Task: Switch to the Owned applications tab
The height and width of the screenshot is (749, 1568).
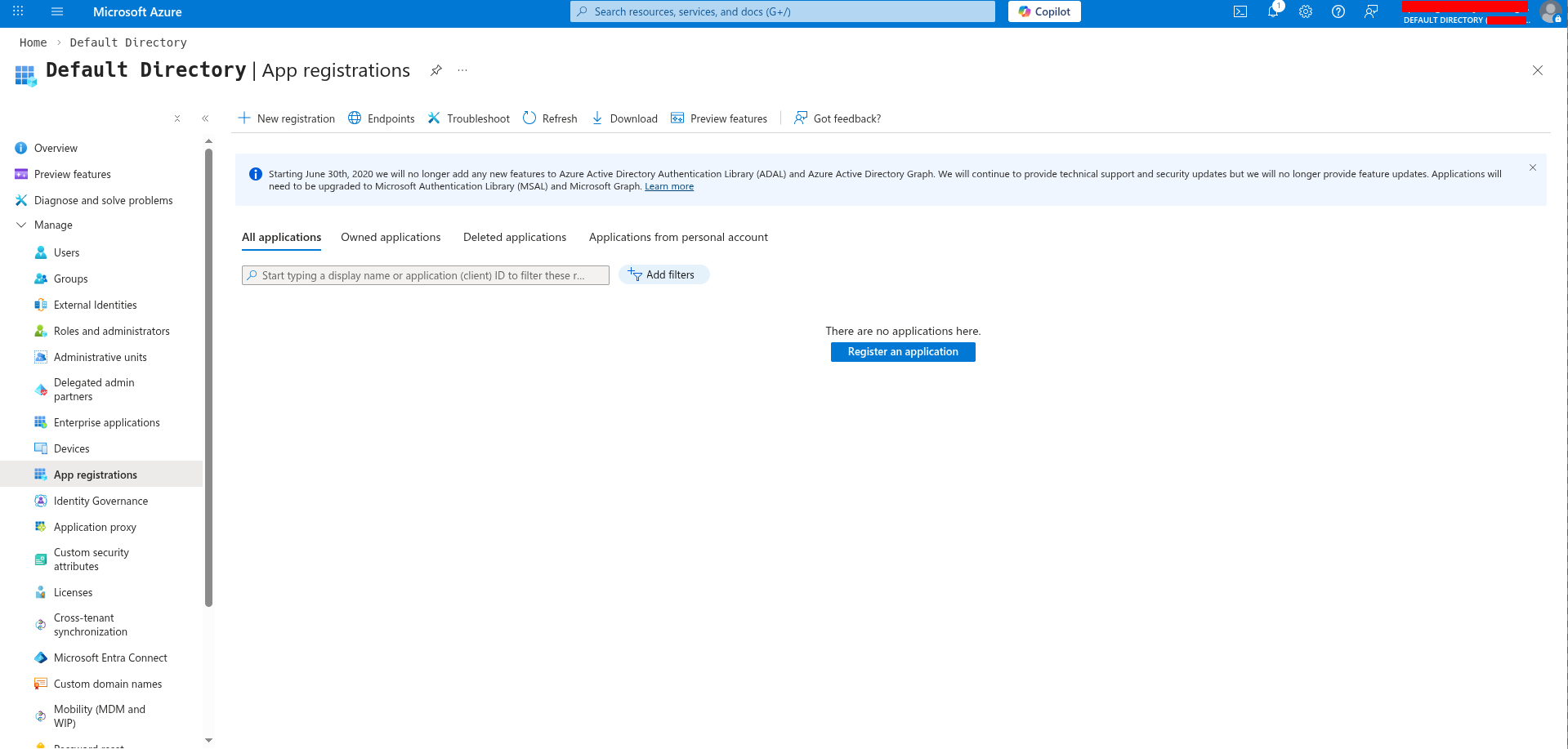Action: (x=391, y=237)
